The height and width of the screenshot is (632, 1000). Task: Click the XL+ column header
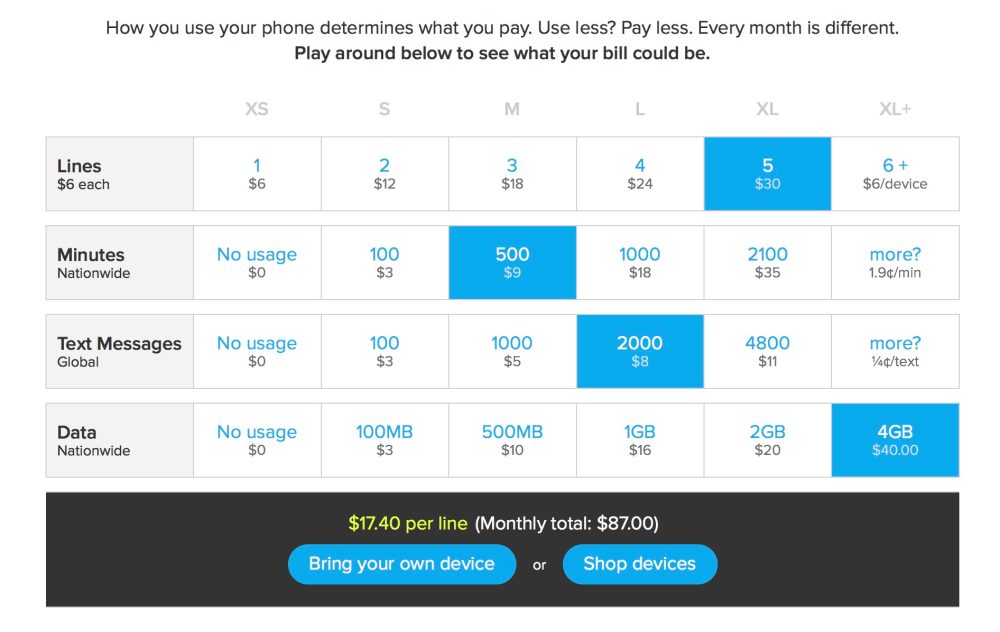click(x=894, y=108)
